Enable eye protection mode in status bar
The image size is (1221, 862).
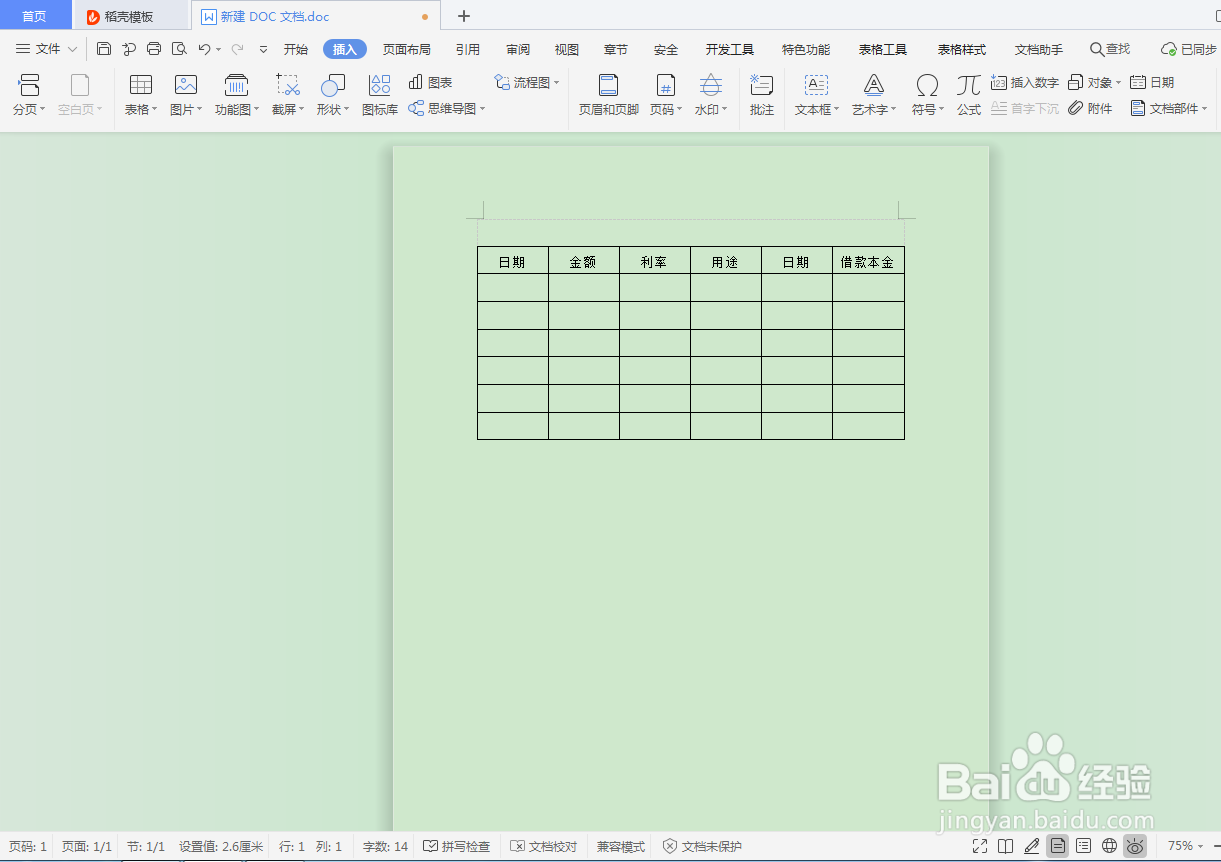(1134, 845)
